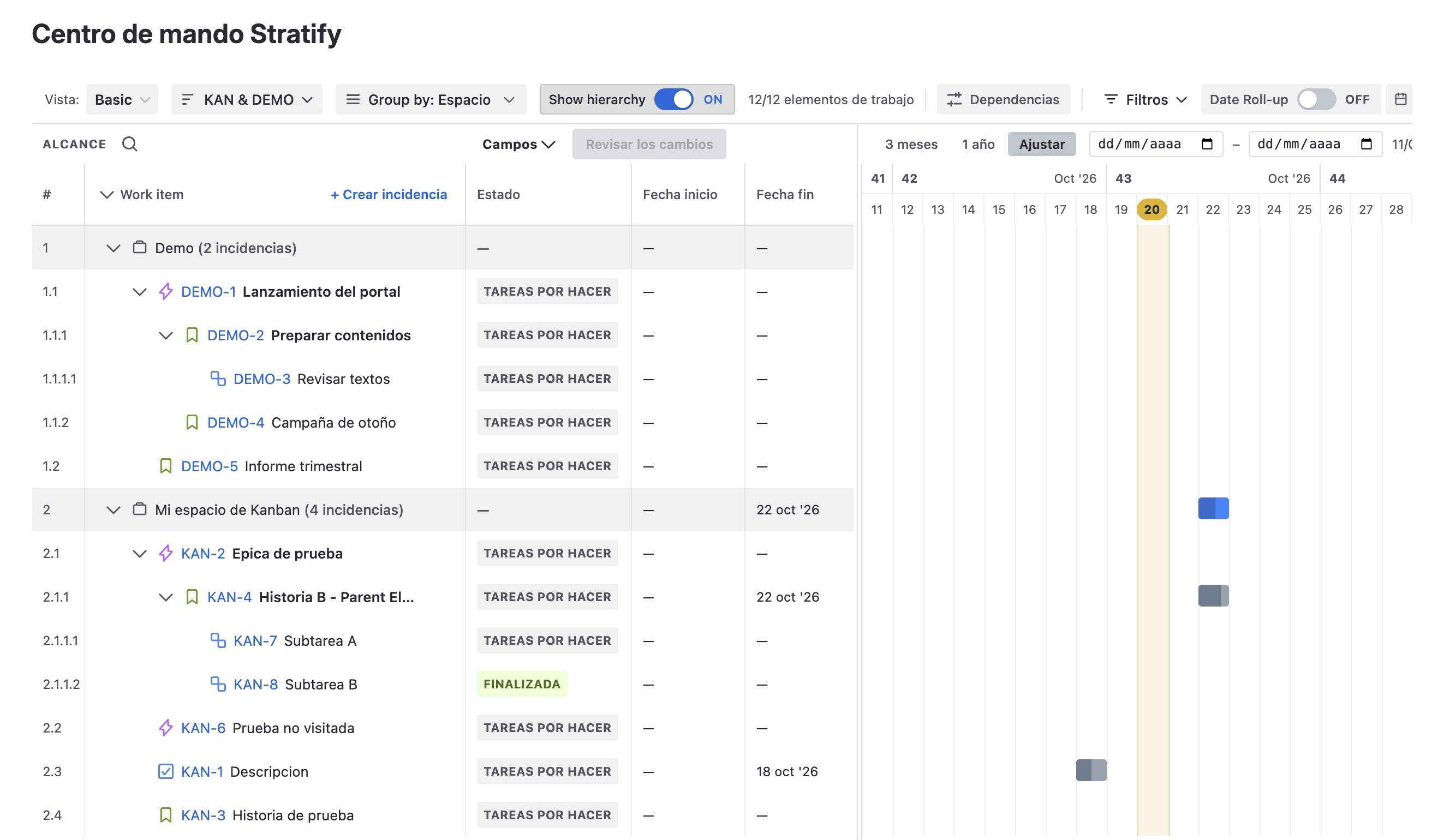1432x840 pixels.
Task: Click the story icon of KAN-4
Action: click(x=192, y=597)
